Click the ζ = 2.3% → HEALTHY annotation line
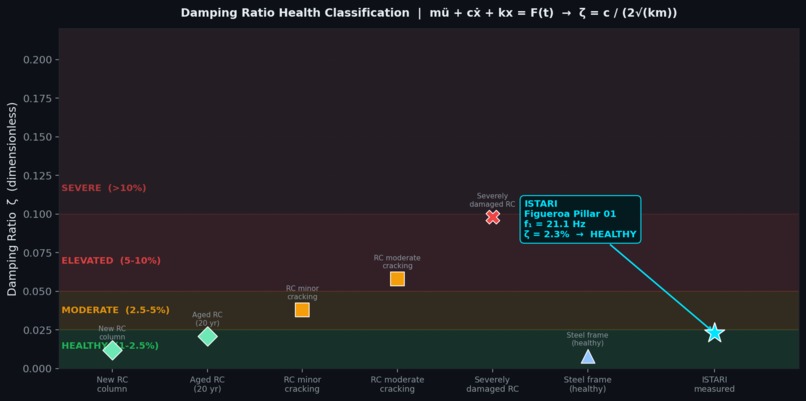The width and height of the screenshot is (806, 401). tap(580, 234)
